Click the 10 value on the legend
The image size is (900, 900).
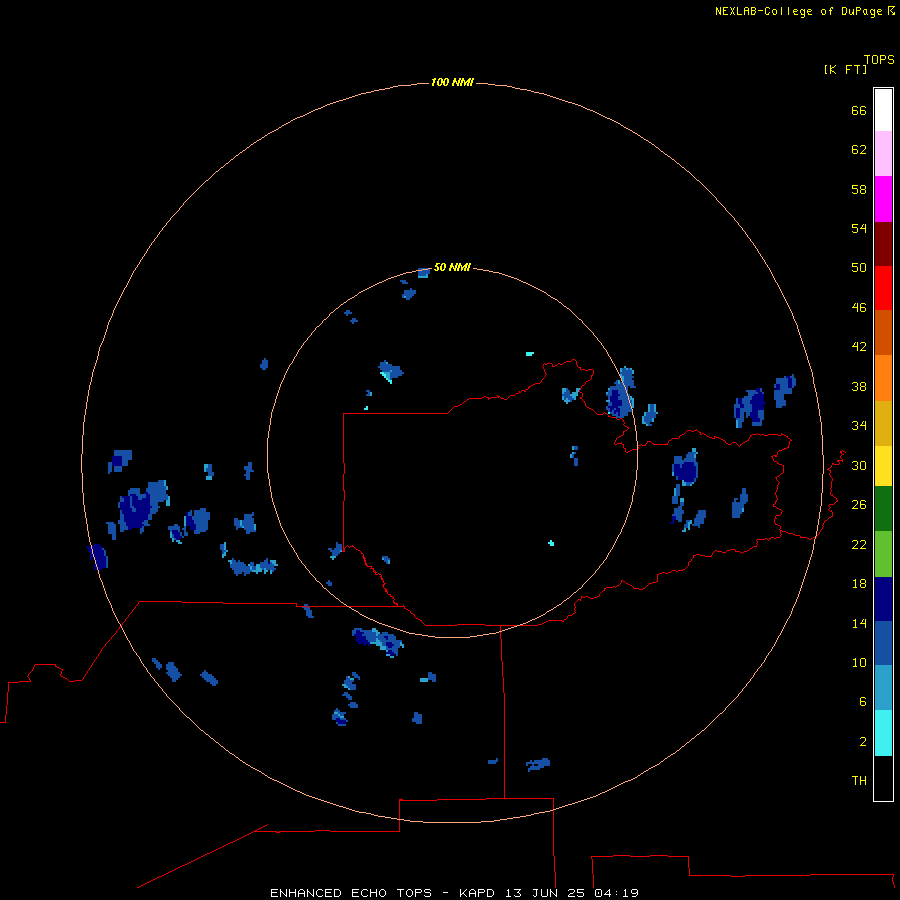pos(859,663)
